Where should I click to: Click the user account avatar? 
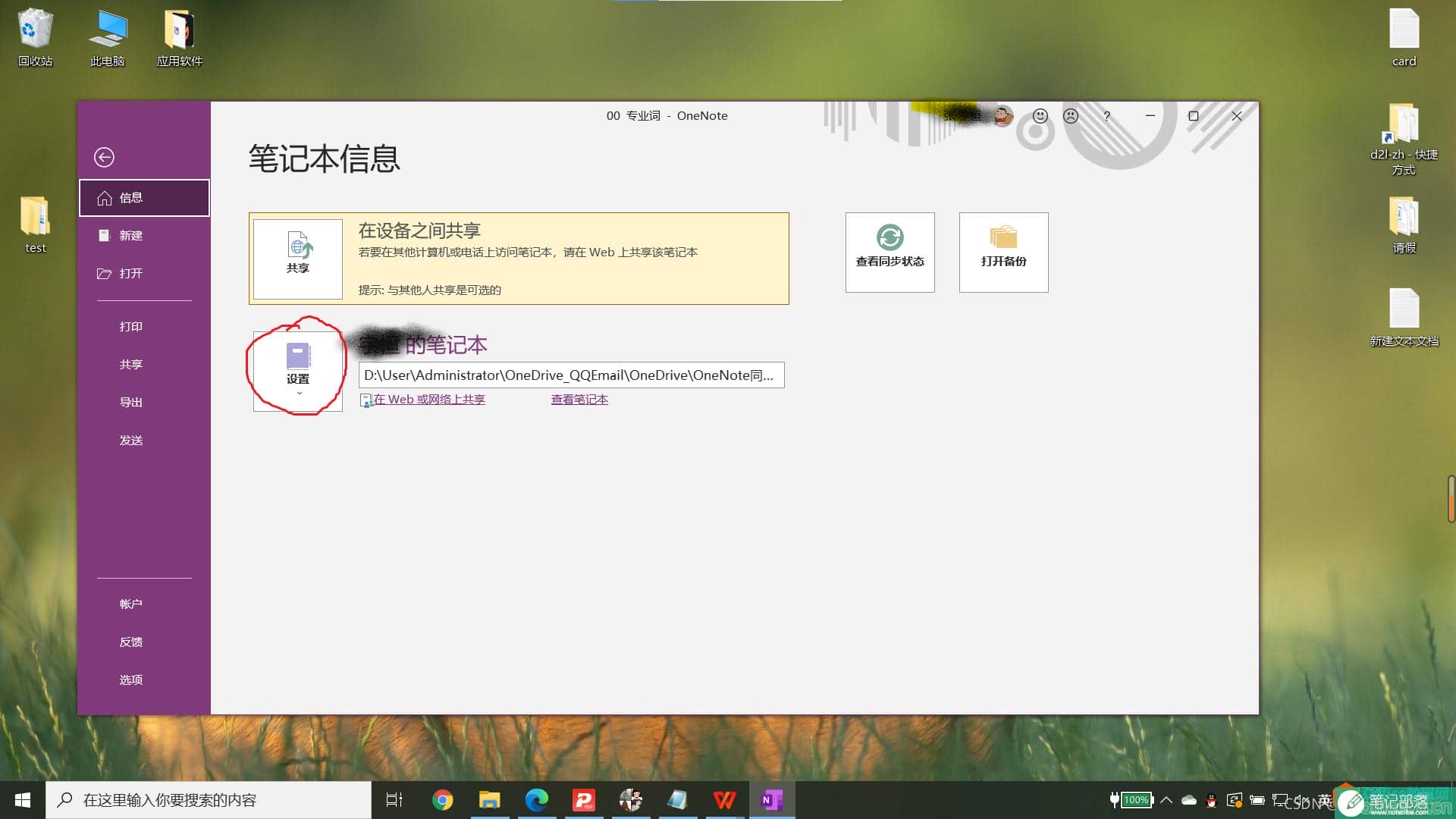click(1003, 116)
